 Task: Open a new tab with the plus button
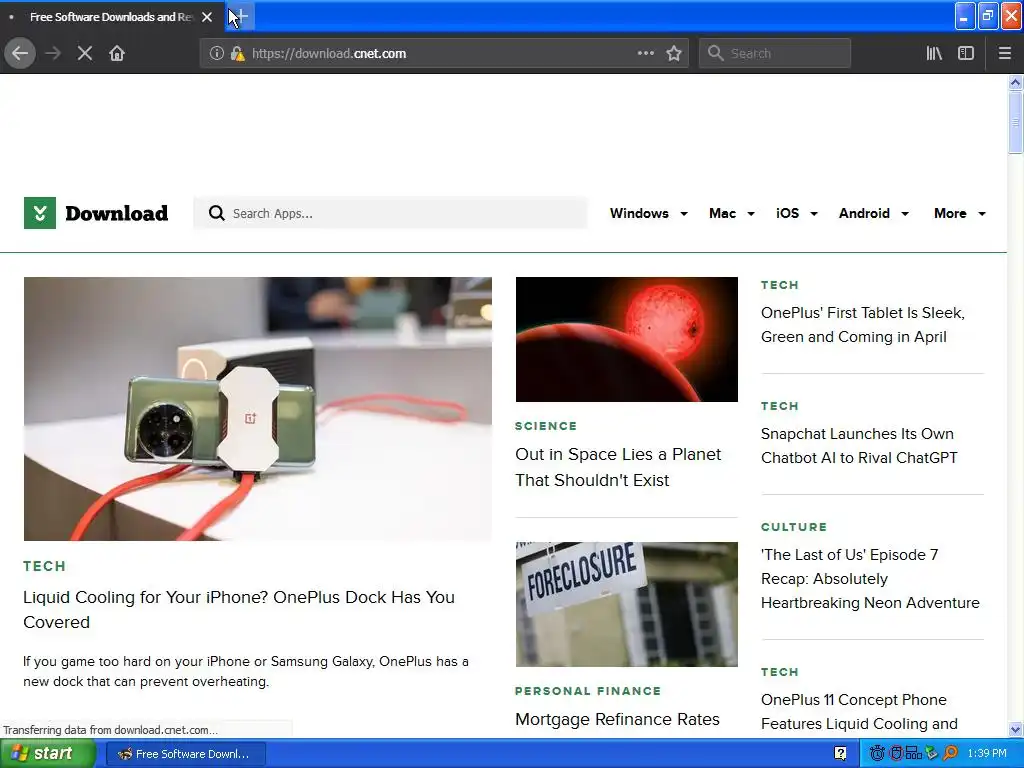coord(239,16)
